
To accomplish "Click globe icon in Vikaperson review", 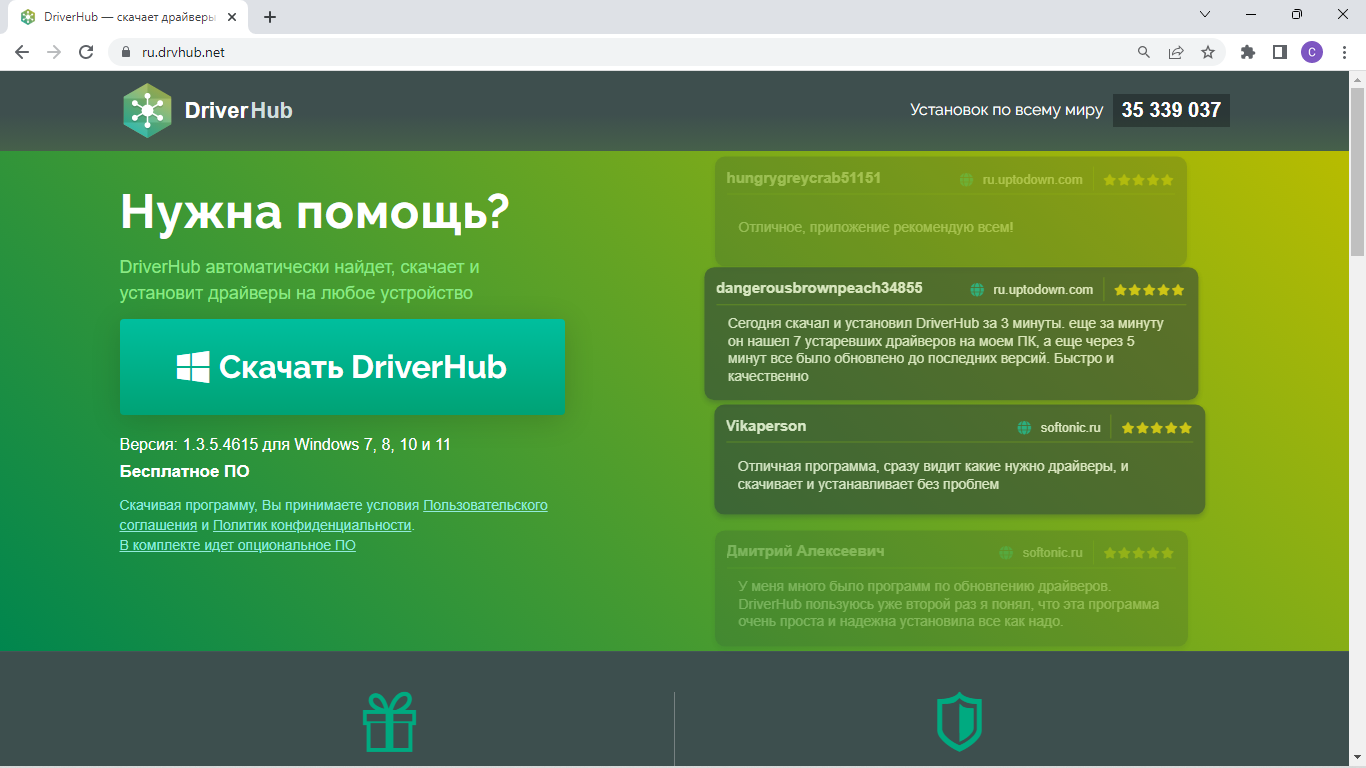I will click(x=1024, y=428).
